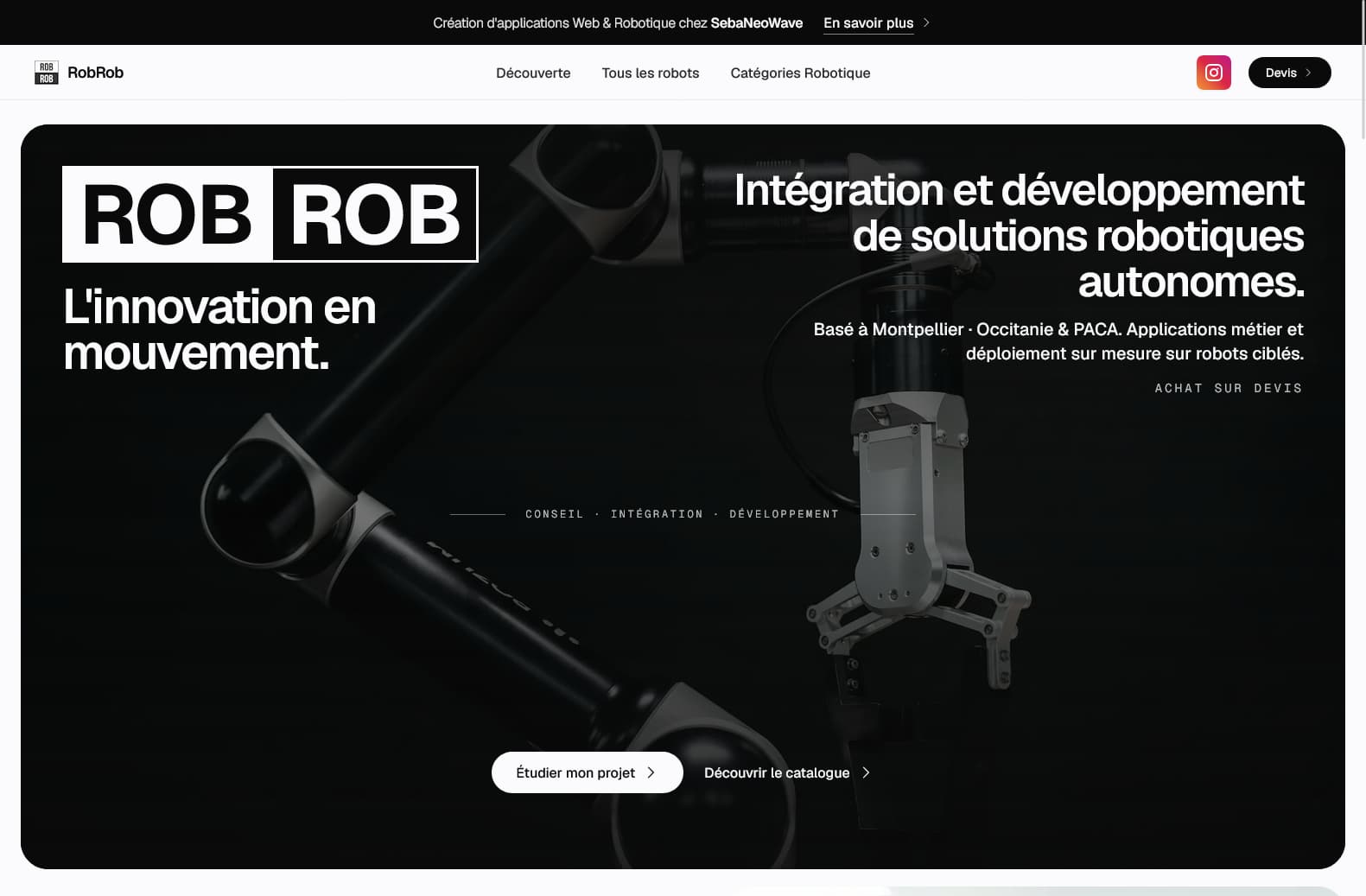Open the Découverte menu item
This screenshot has height=896, width=1366.
click(533, 73)
